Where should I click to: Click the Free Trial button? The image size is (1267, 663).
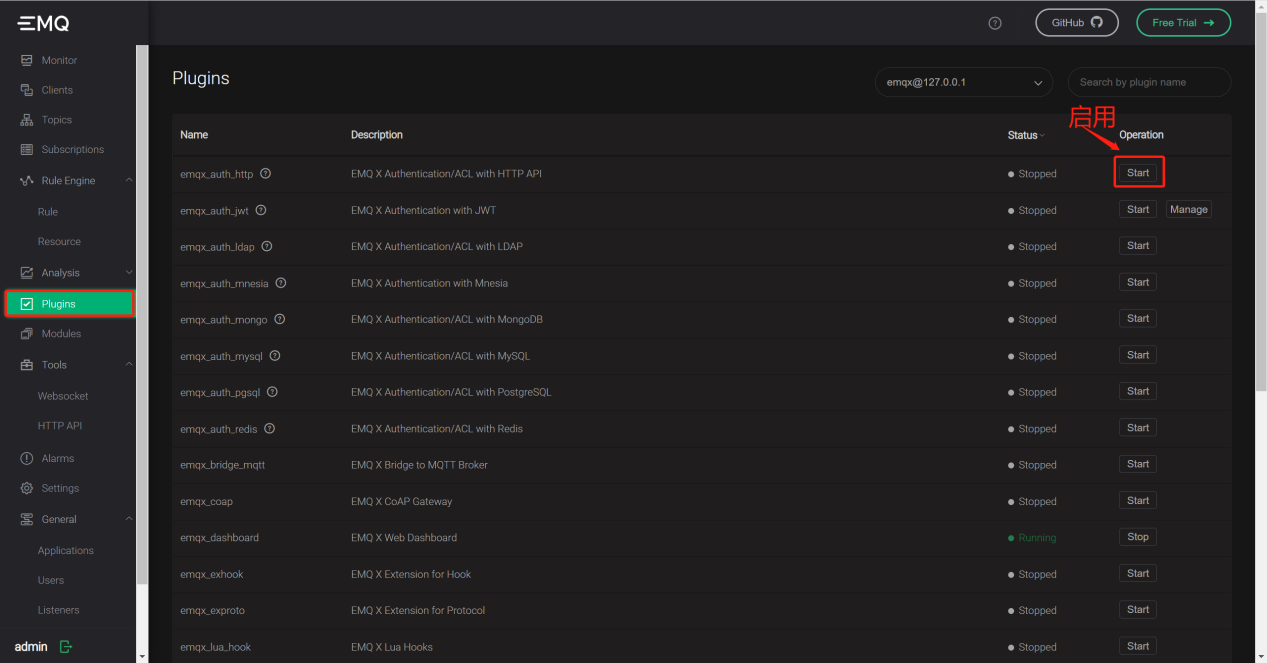point(1183,23)
